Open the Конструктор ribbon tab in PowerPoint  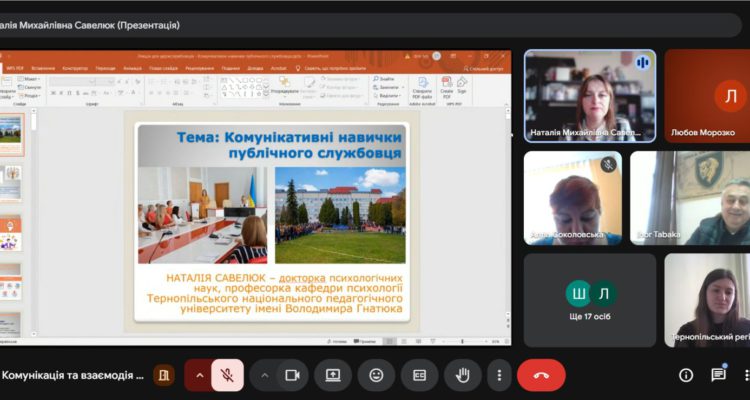[75, 68]
